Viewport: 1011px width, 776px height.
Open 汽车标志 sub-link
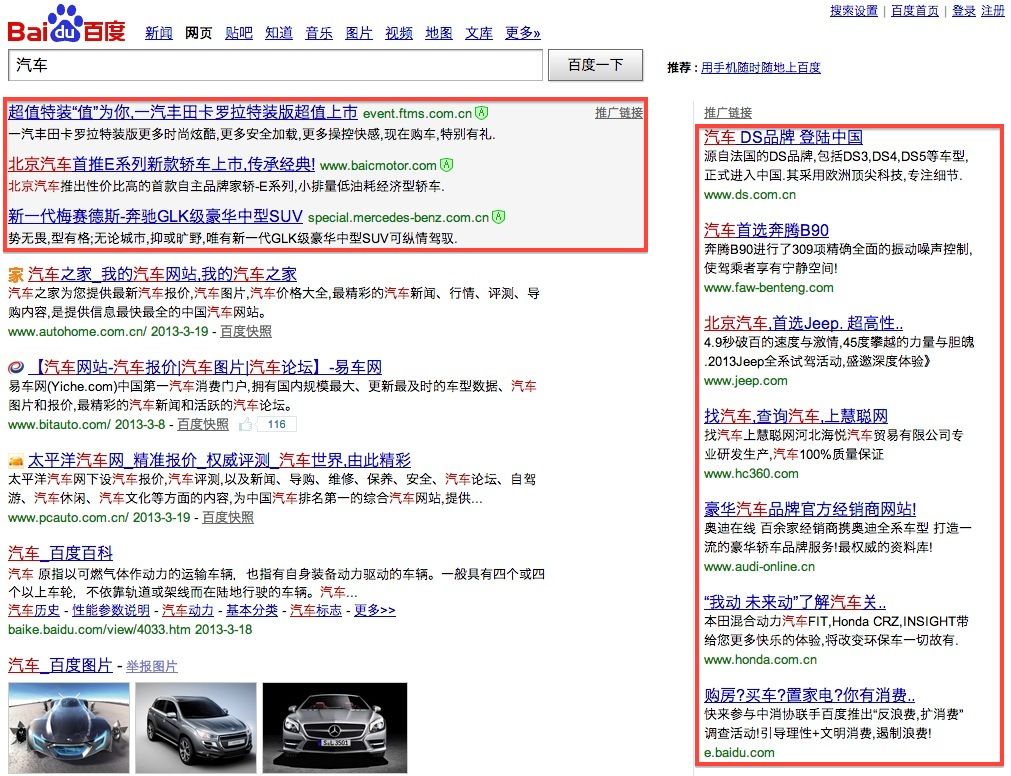(315, 610)
